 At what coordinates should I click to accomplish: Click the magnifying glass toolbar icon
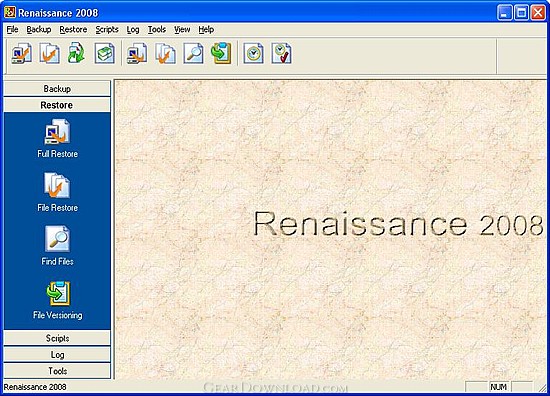193,53
